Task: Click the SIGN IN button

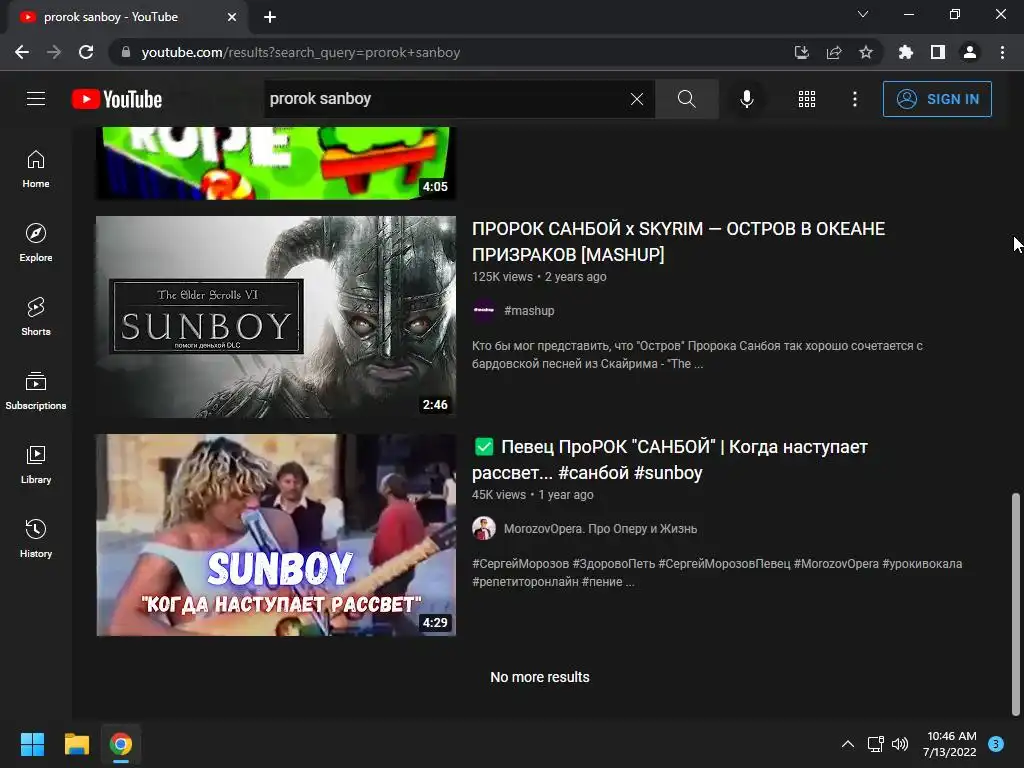Action: pos(937,99)
